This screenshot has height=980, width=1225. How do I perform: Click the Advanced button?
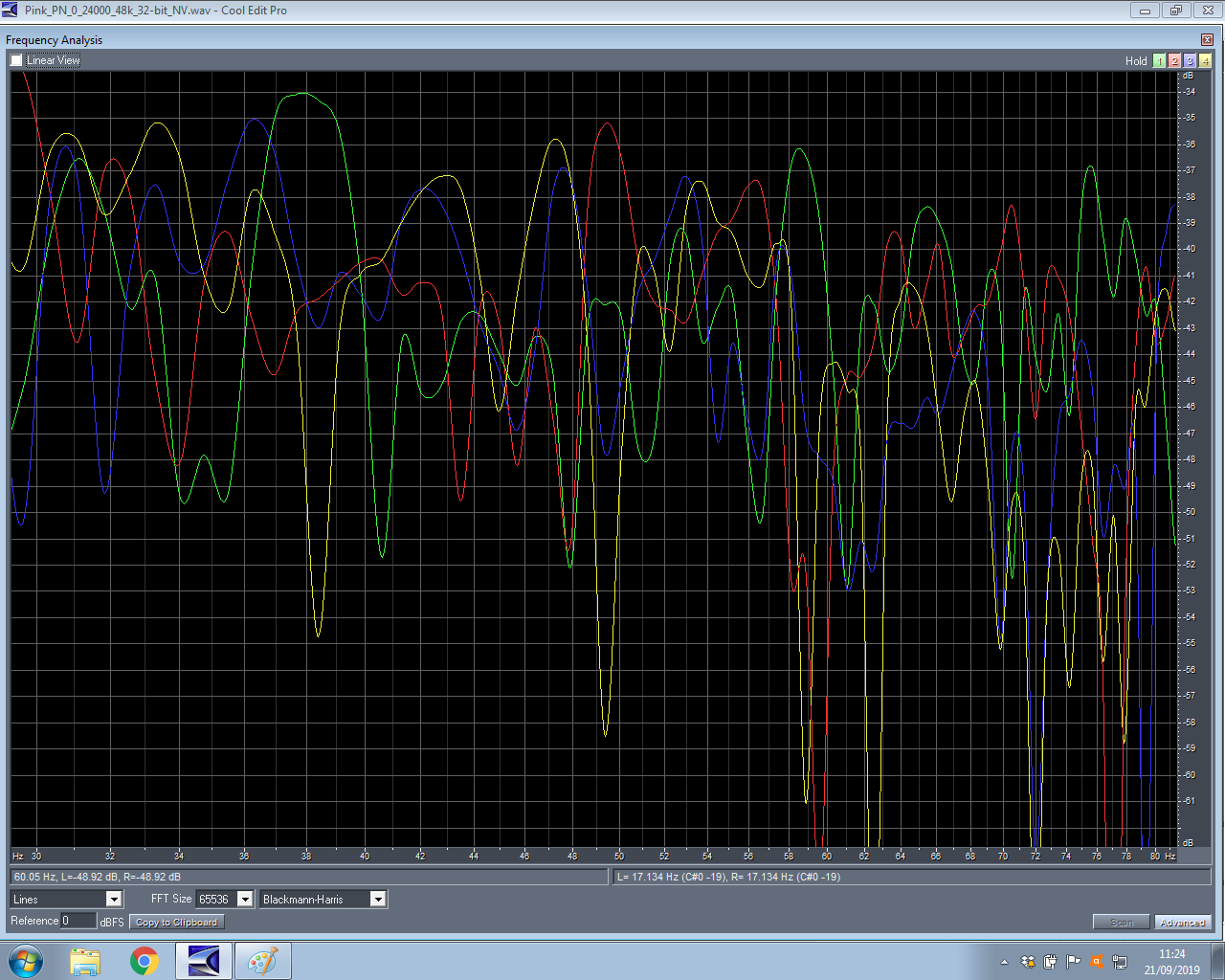(1183, 923)
